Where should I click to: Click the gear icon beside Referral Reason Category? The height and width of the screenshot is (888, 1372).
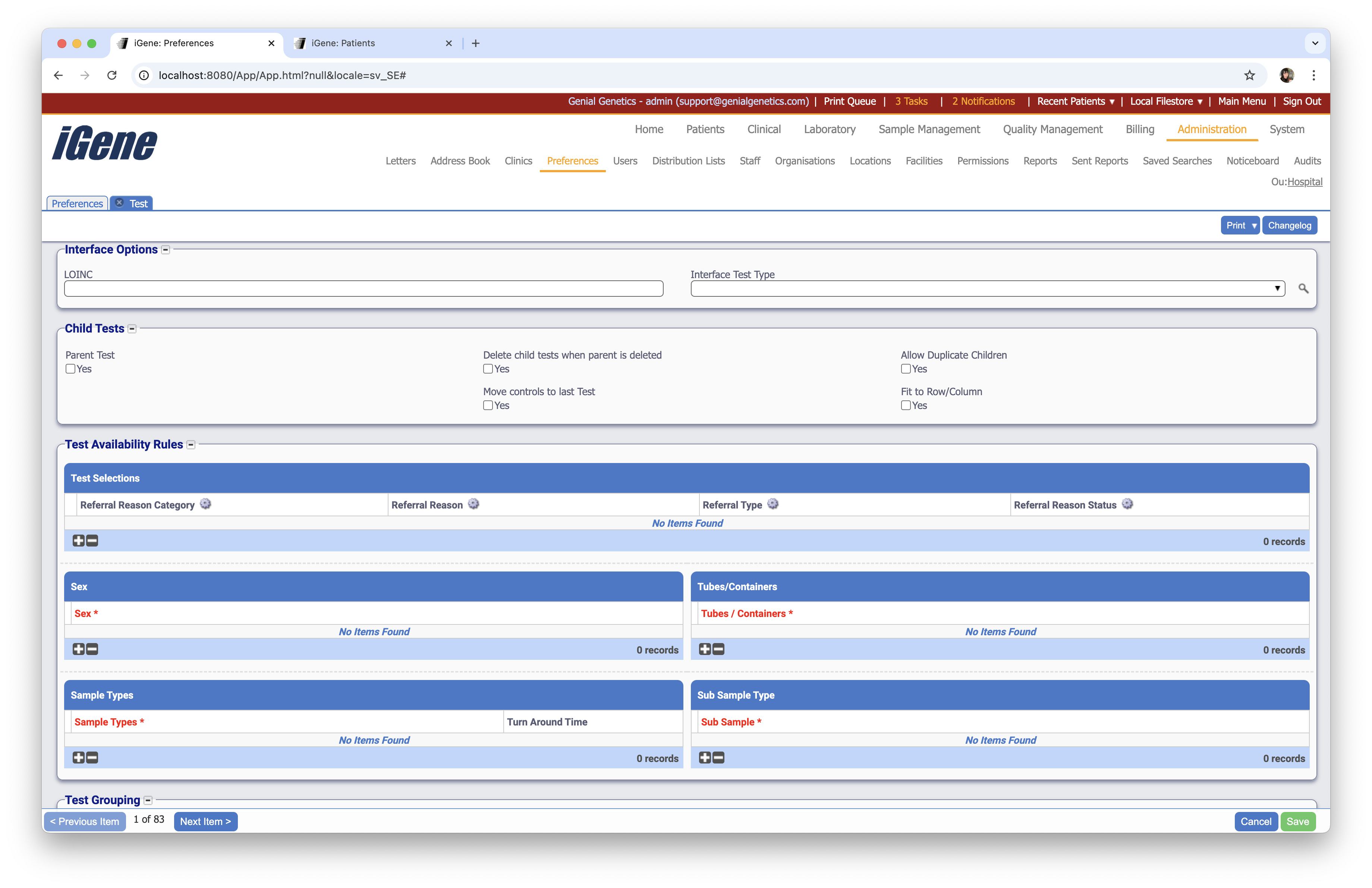(205, 504)
